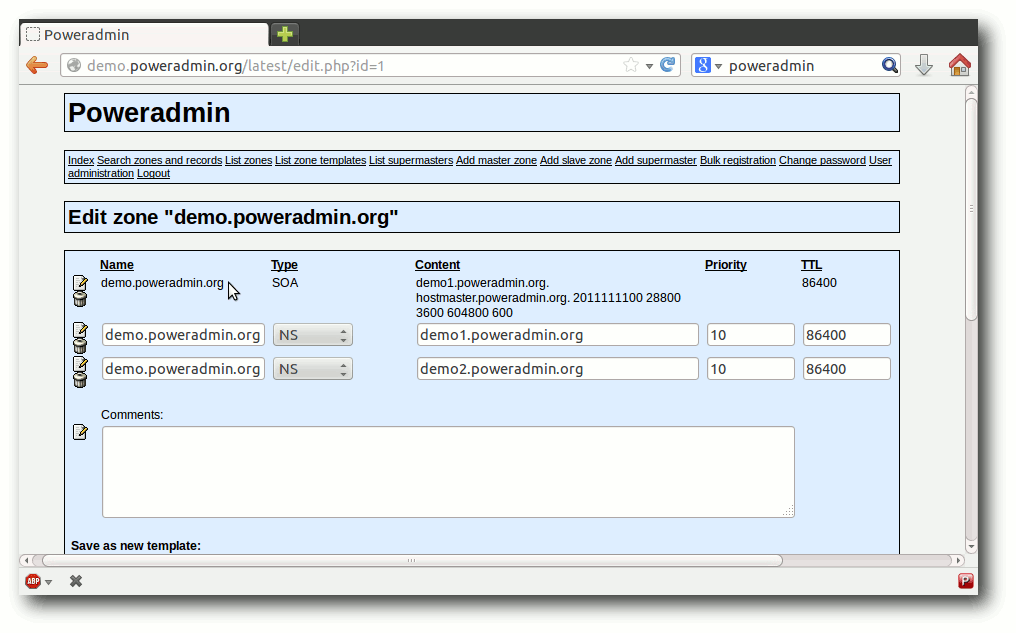Open downloads with the down arrow icon

(923, 65)
